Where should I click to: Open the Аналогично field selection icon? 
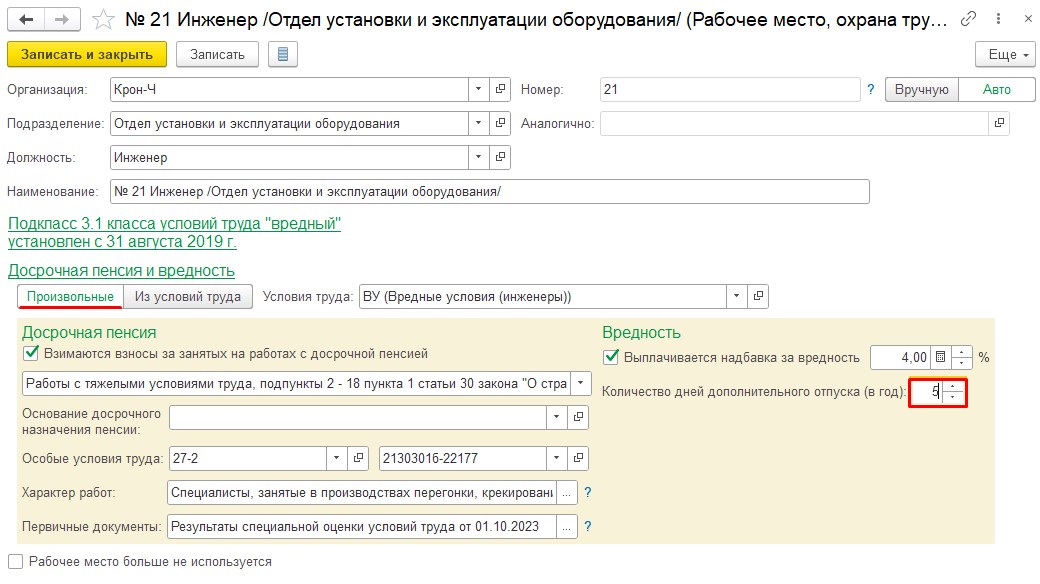[998, 123]
